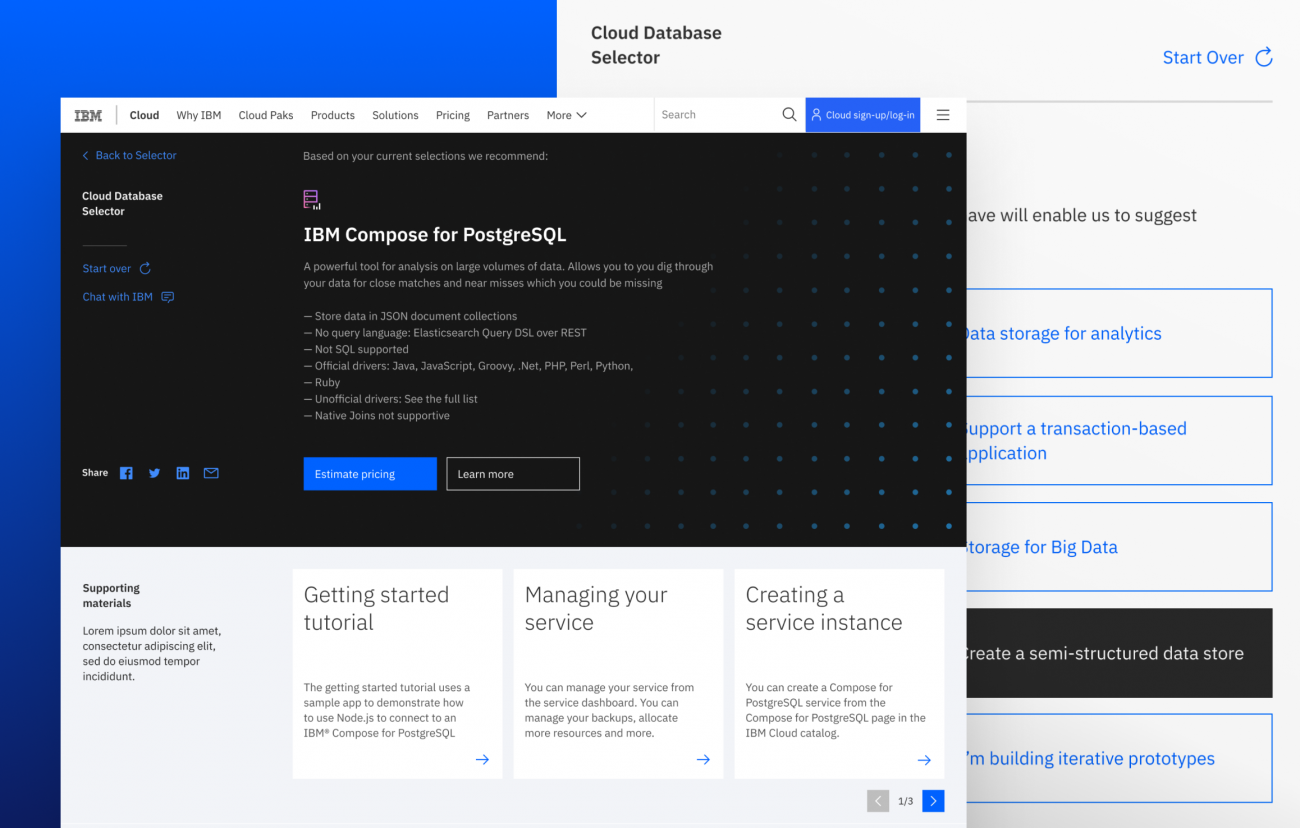Open the Creating a service instance card title
The height and width of the screenshot is (828, 1300).
[824, 608]
